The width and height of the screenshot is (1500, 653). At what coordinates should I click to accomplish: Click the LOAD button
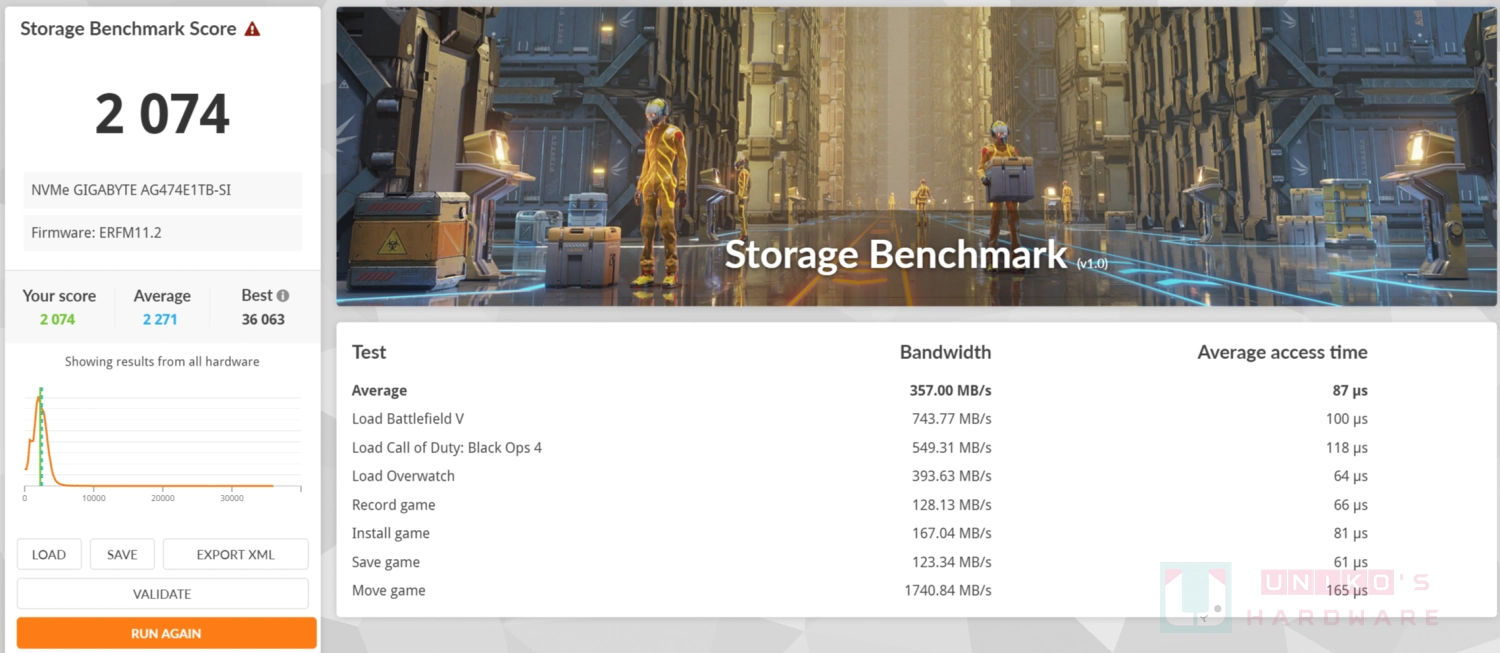tap(49, 554)
